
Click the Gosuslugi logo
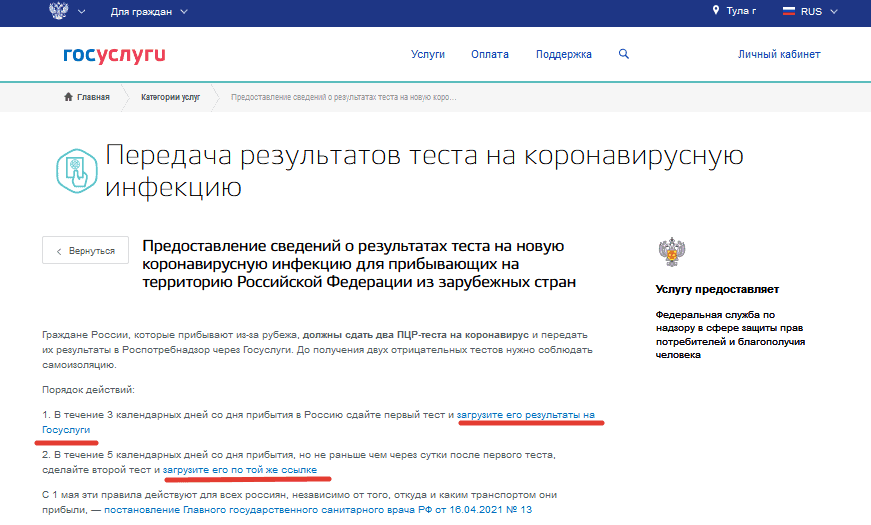tap(114, 54)
